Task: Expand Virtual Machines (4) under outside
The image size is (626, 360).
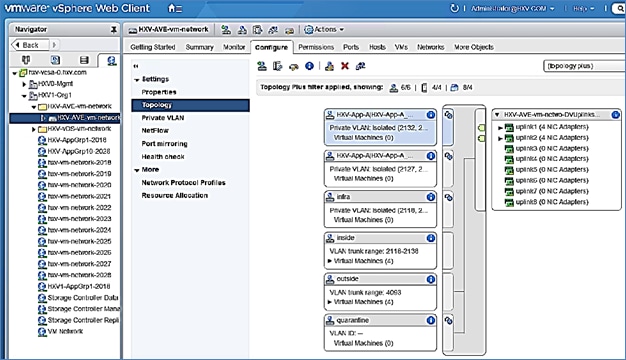Action: (x=330, y=302)
